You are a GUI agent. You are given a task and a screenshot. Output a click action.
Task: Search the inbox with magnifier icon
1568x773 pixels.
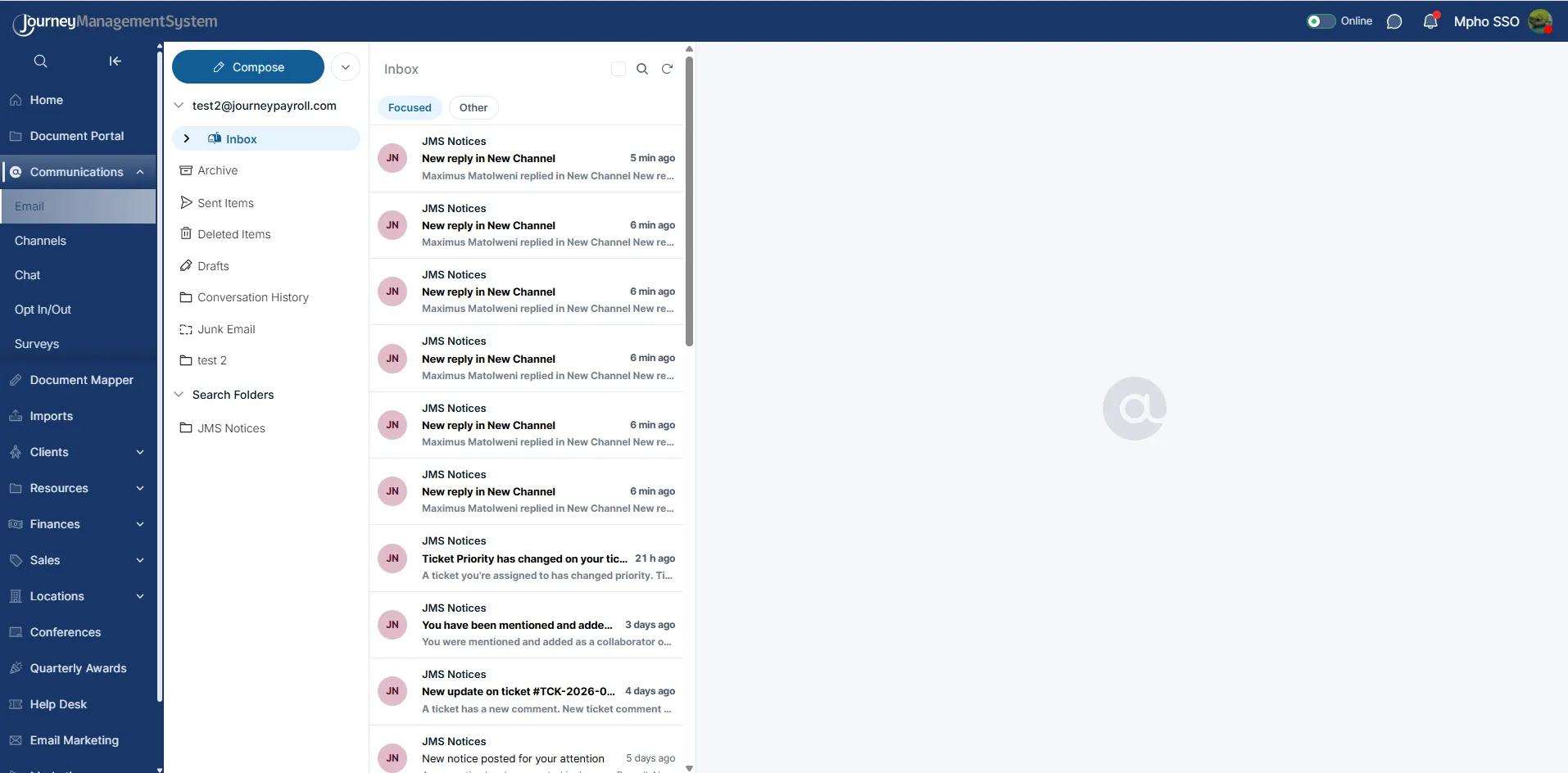(x=642, y=69)
